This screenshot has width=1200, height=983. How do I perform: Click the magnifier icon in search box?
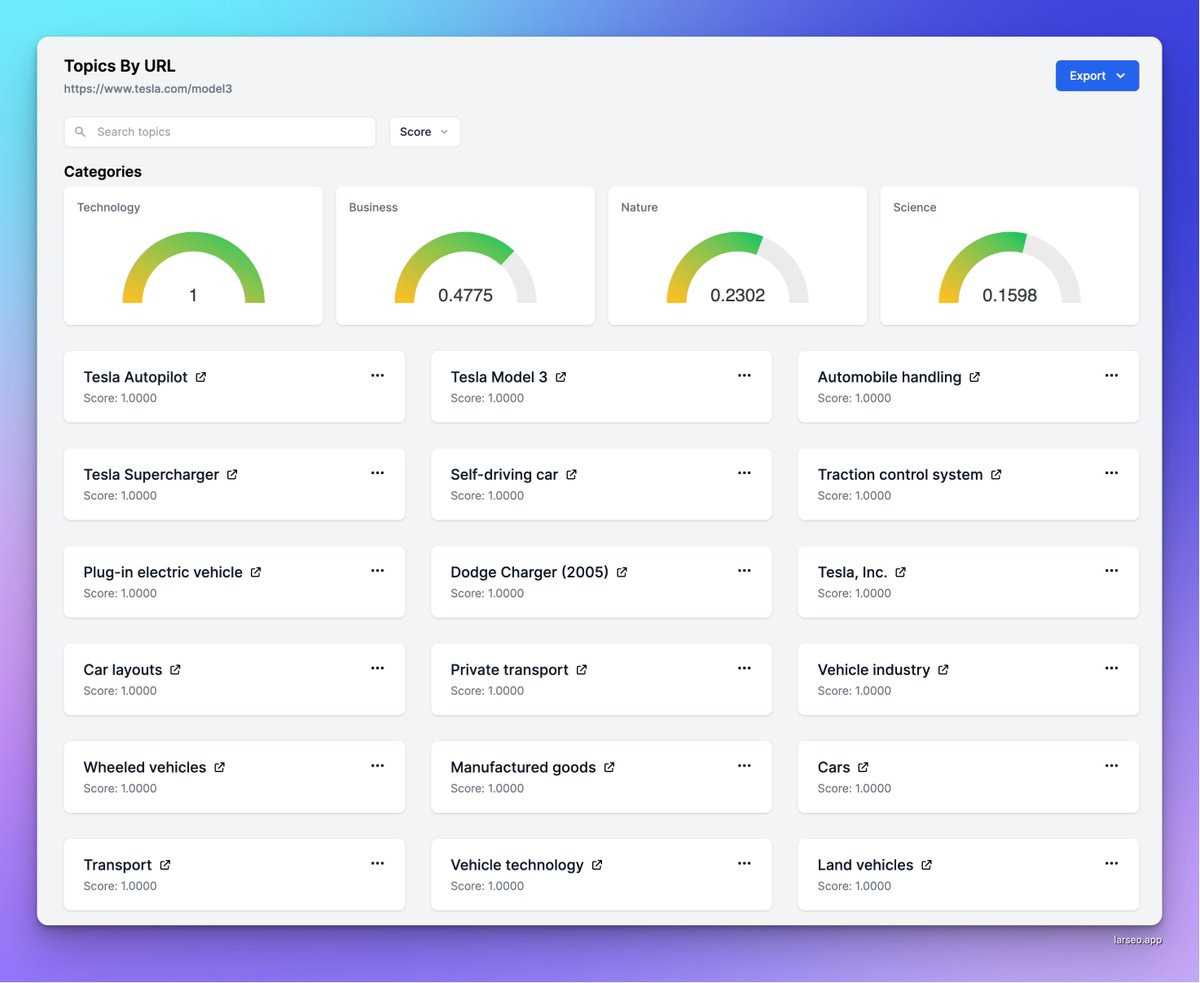pos(81,132)
